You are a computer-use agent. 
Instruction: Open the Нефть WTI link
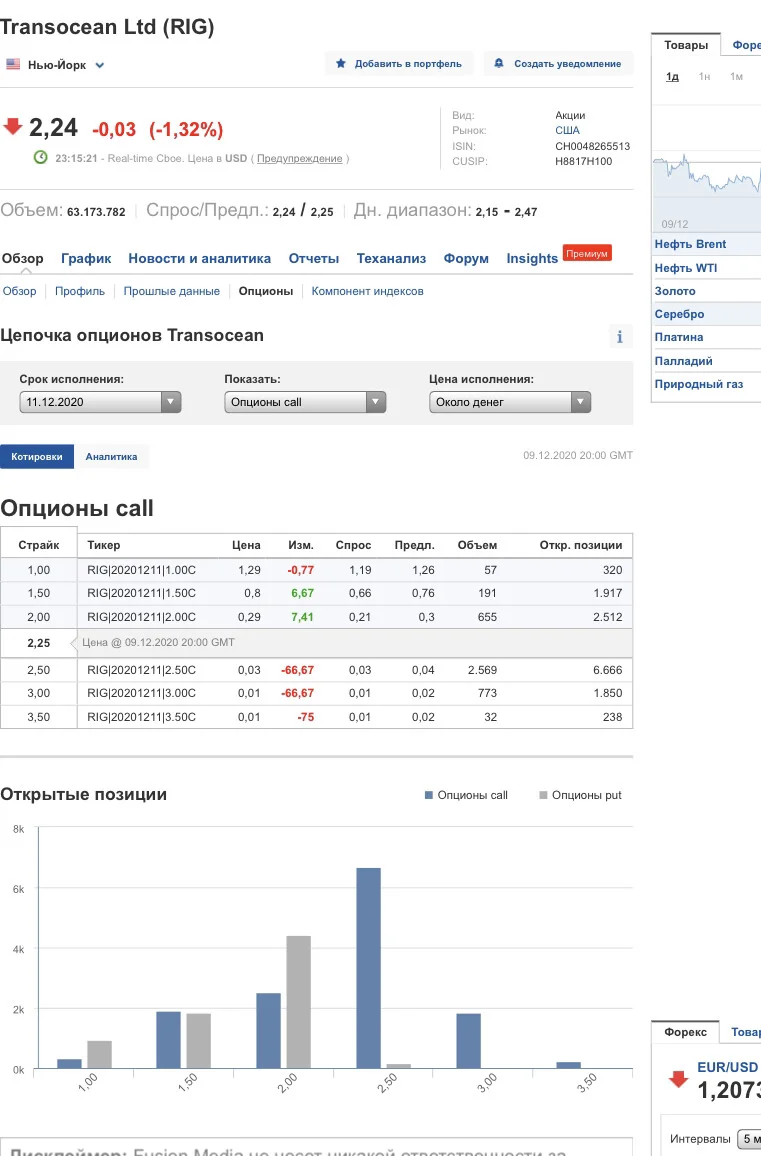[x=686, y=268]
